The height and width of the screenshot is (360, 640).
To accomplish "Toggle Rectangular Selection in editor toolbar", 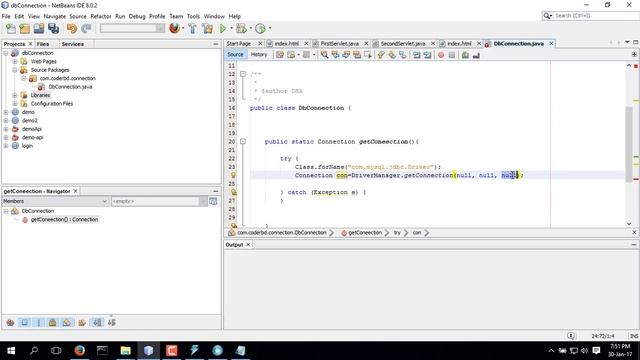I will [368, 55].
